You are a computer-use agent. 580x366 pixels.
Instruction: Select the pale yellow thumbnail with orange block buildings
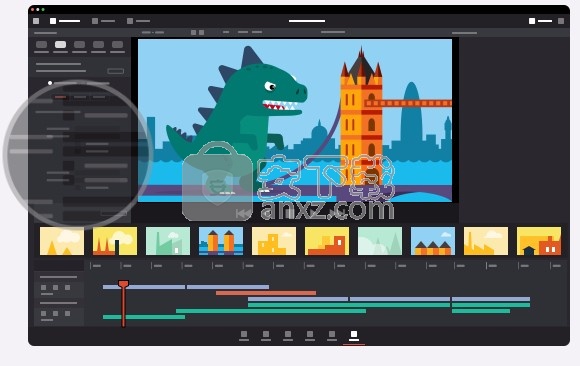[274, 241]
